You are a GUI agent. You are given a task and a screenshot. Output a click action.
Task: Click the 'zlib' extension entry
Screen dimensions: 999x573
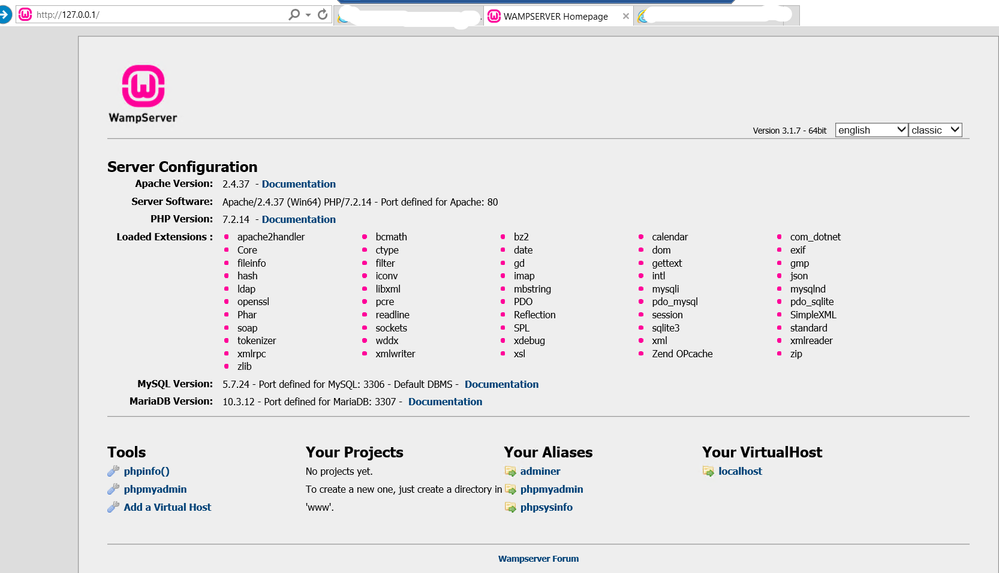[245, 366]
